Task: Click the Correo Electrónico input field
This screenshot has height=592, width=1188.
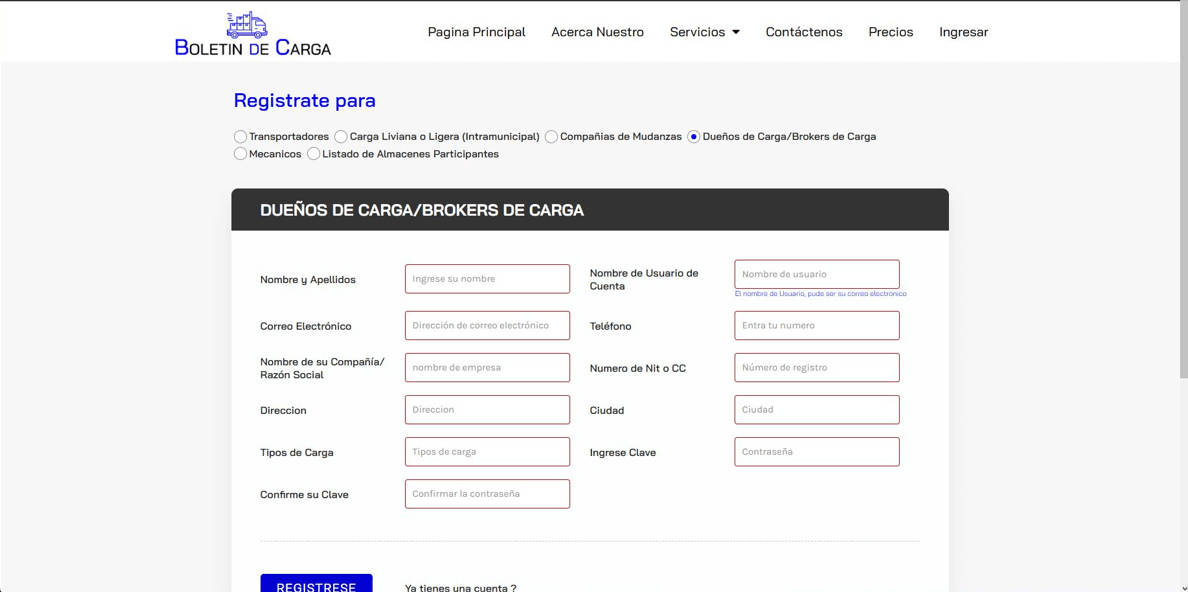Action: pyautogui.click(x=487, y=325)
